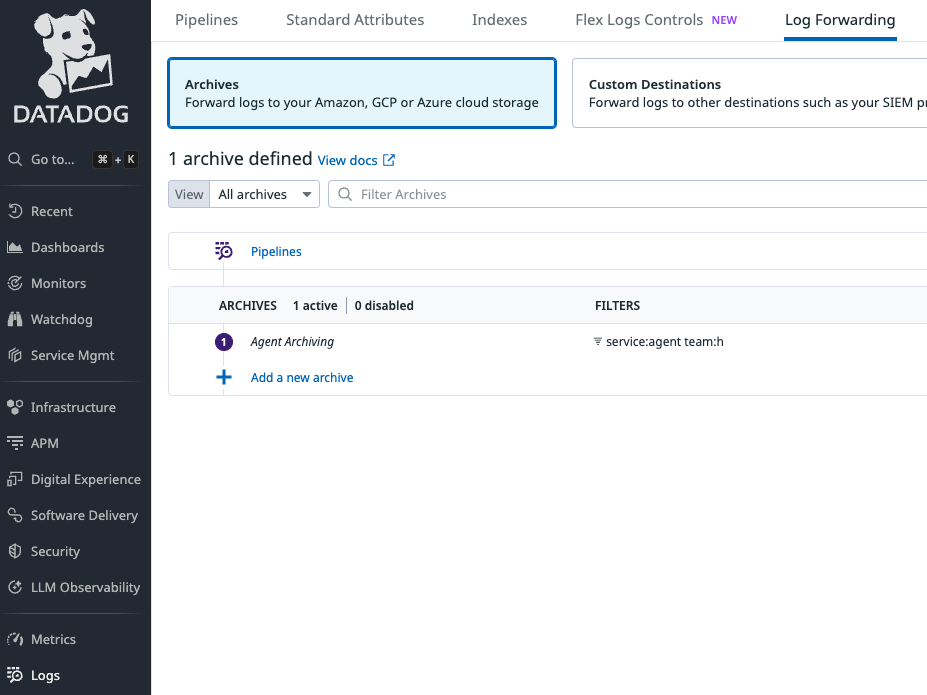
Task: Open the All archives view dropdown
Action: 264,194
